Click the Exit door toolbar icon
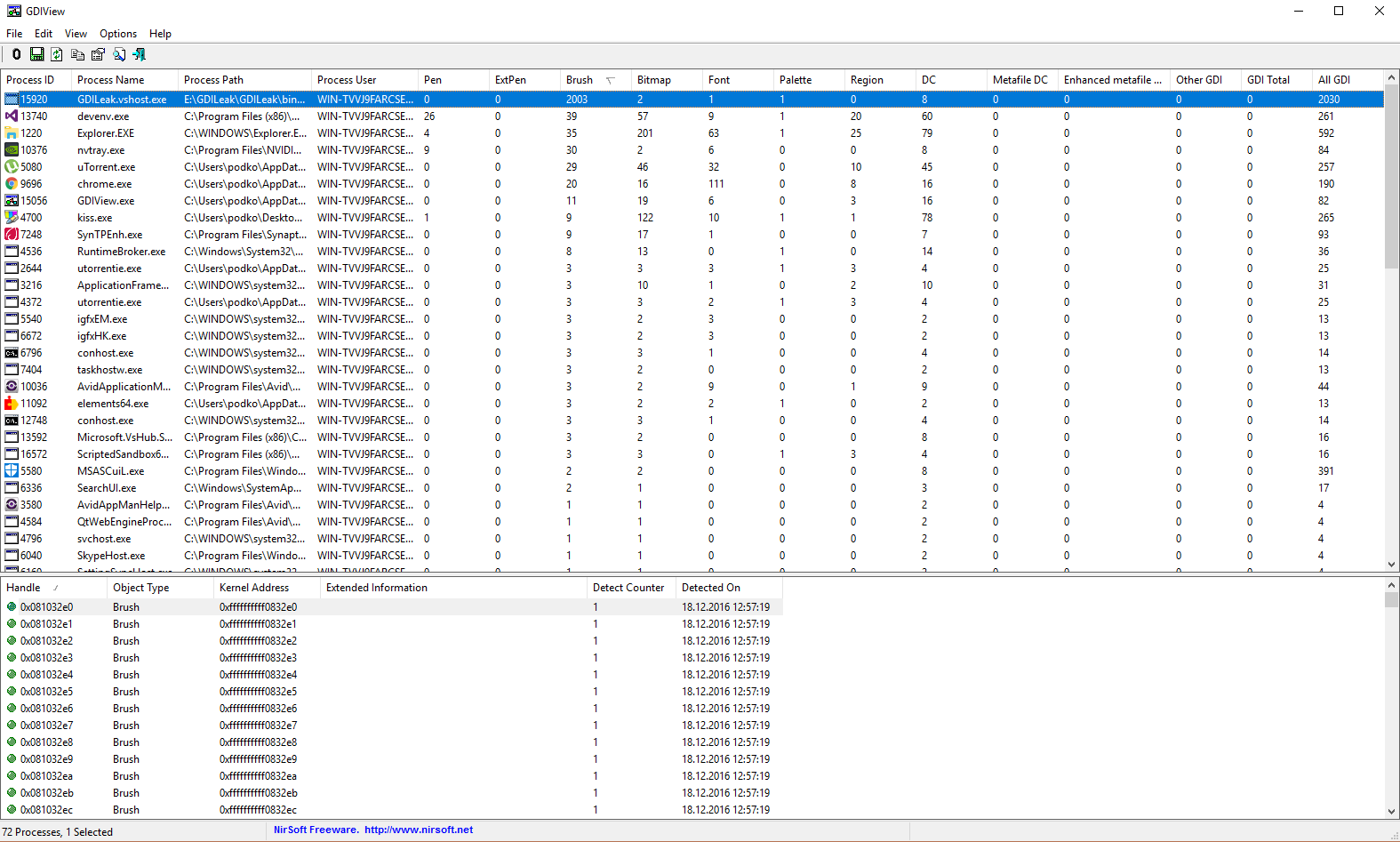Image resolution: width=1400 pixels, height=842 pixels. click(140, 54)
